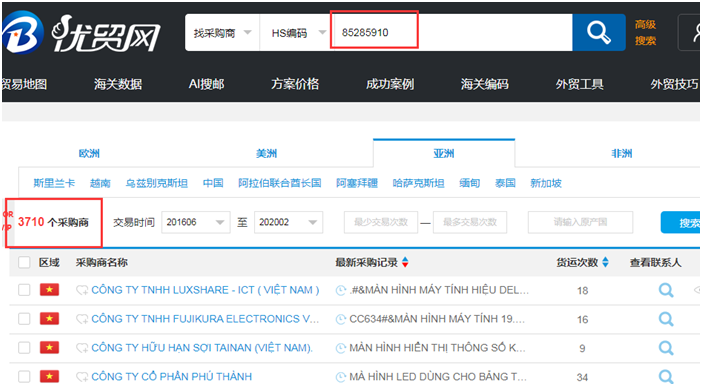702x386 pixels.
Task: Switch to the 欧洲 region tab
Action: (89, 154)
